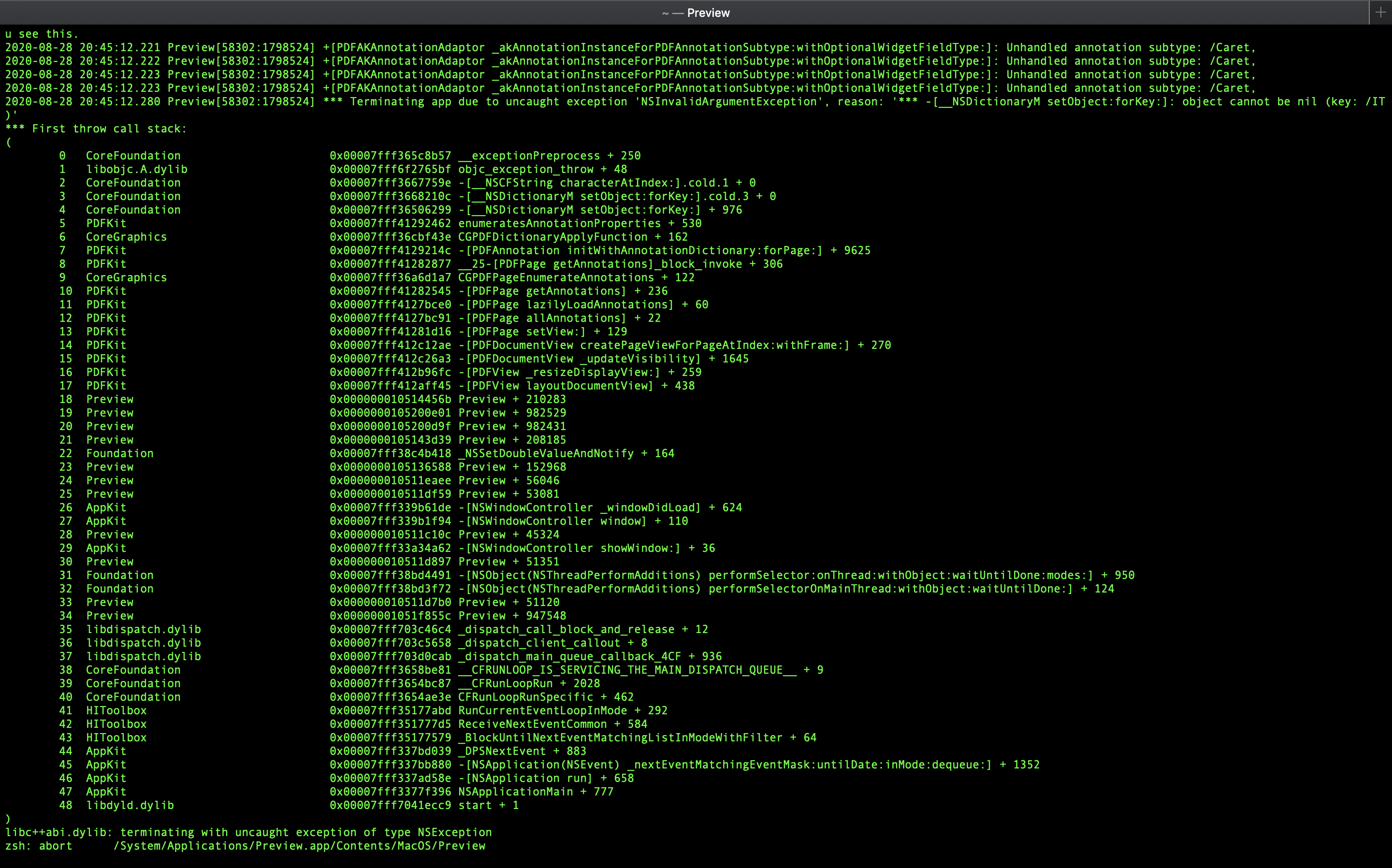The width and height of the screenshot is (1392, 868).
Task: Click 'enumeratesAnnotationProperties + 530' in frame 5
Action: [580, 223]
